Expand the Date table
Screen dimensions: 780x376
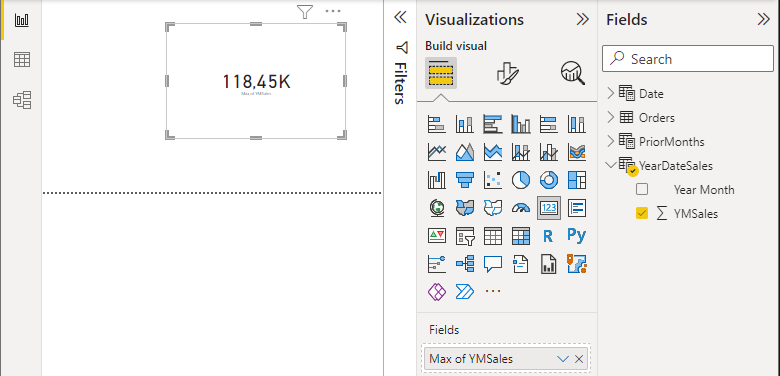point(611,93)
